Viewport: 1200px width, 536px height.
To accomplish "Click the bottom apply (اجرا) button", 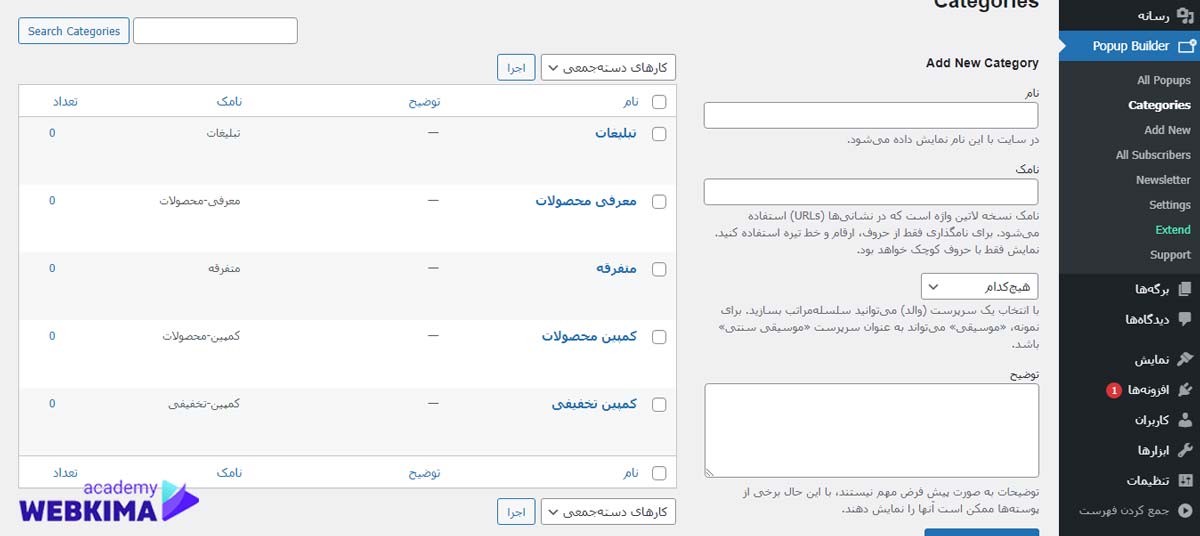I will 516,512.
